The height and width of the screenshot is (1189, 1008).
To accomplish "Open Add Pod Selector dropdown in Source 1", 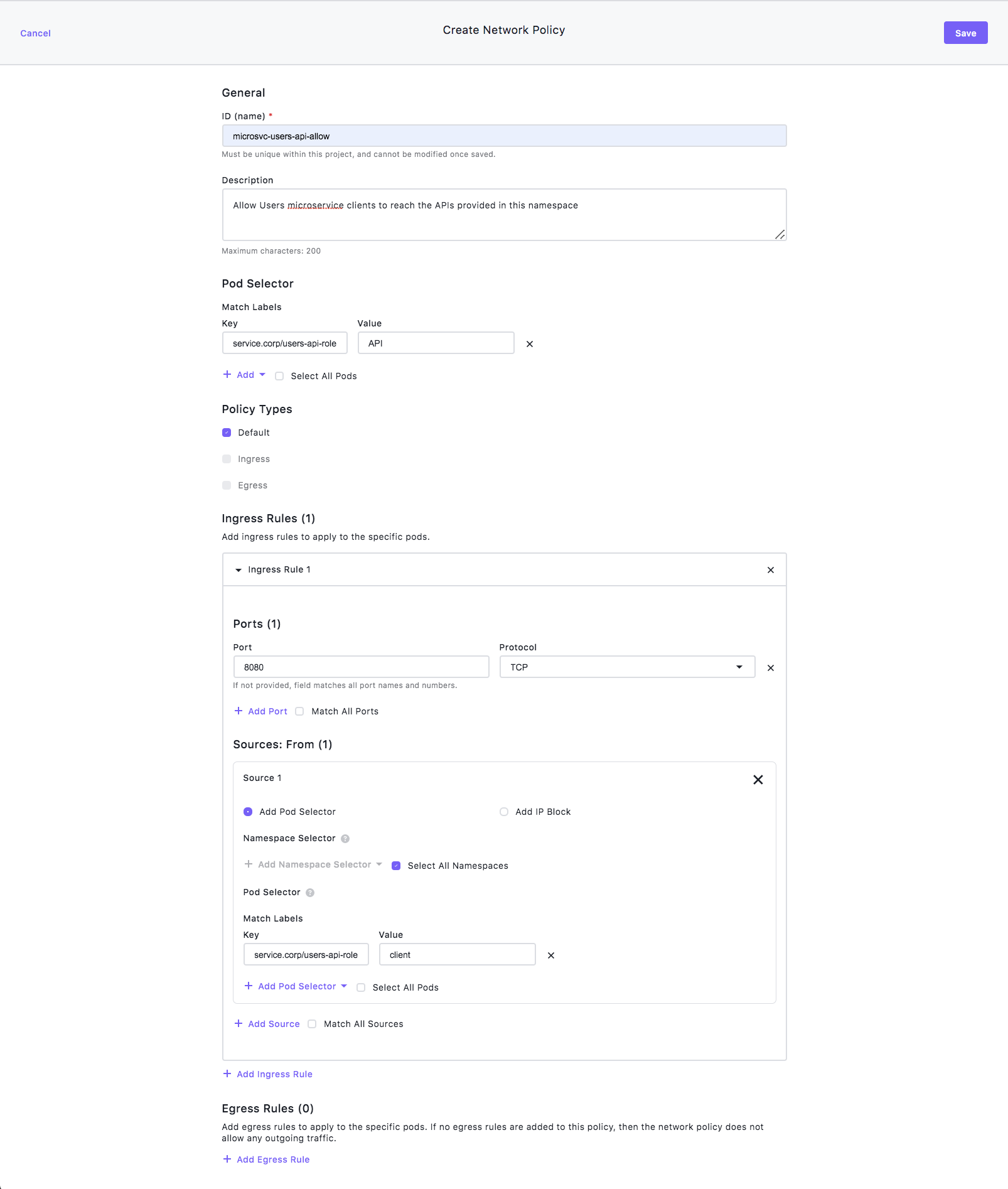I will tap(296, 986).
